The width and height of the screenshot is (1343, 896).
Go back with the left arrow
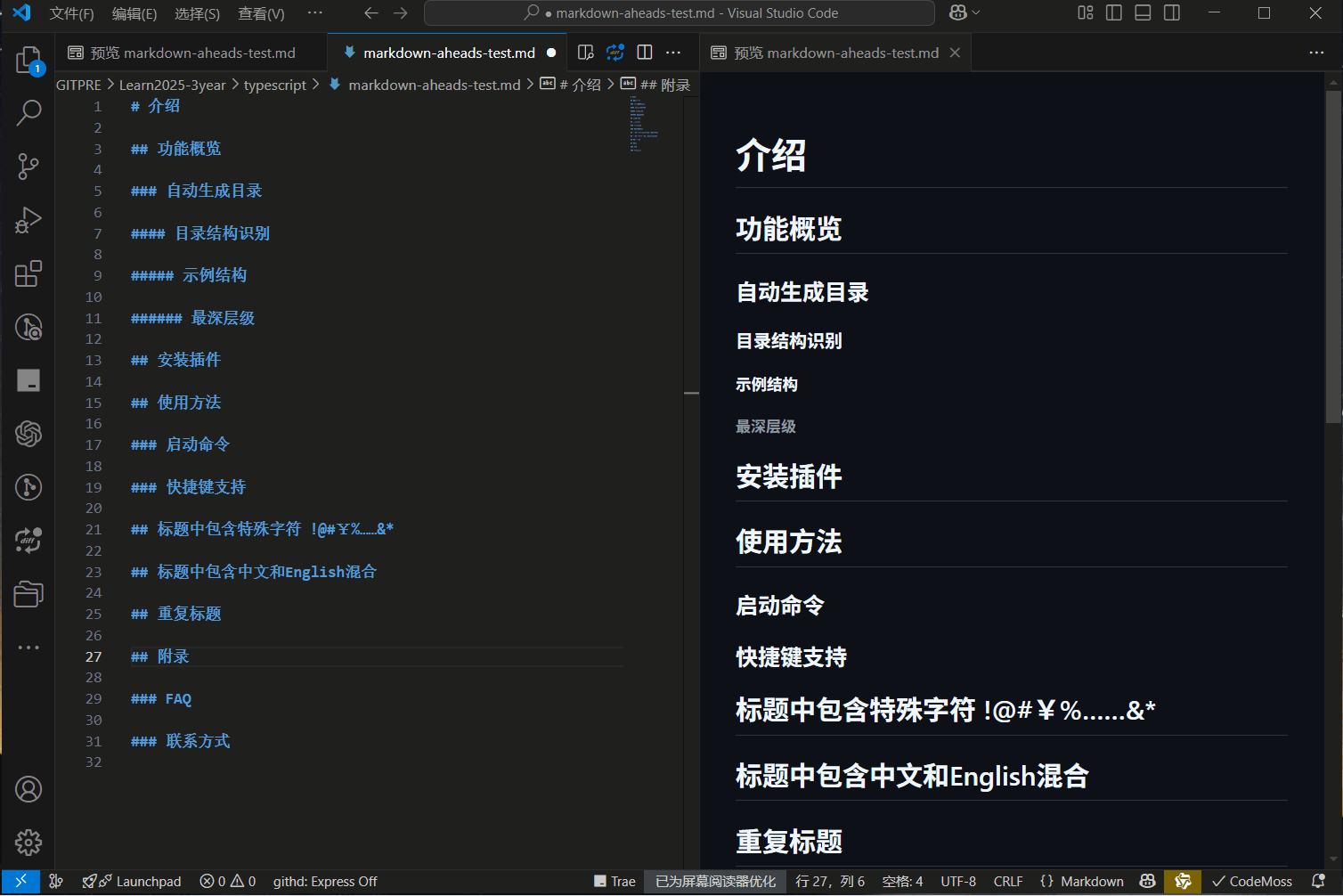coord(371,13)
